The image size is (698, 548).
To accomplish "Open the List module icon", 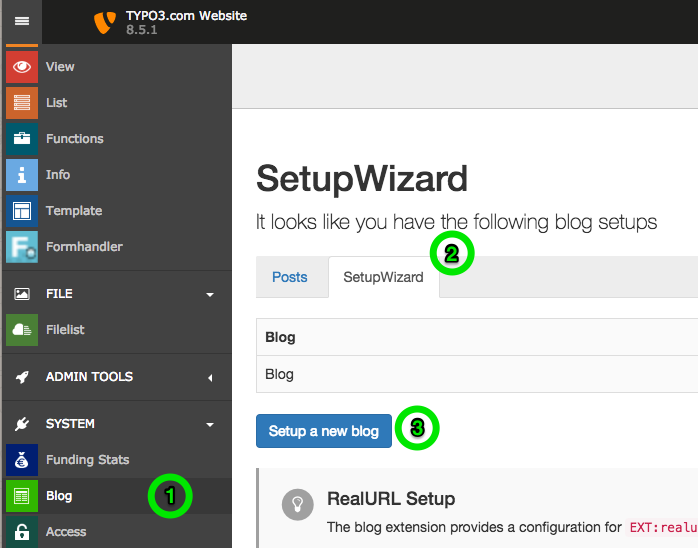I will click(22, 103).
